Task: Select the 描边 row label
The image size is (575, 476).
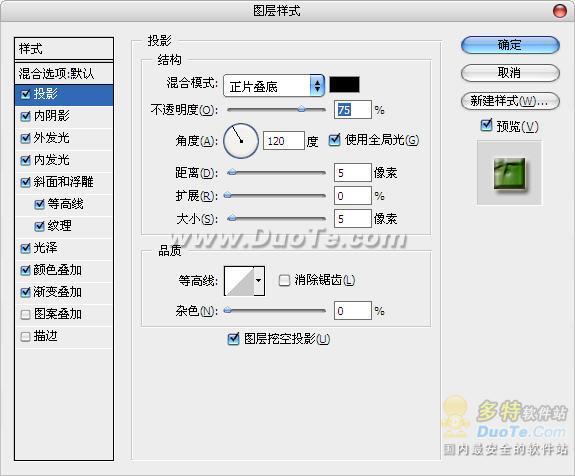Action: coord(45,336)
